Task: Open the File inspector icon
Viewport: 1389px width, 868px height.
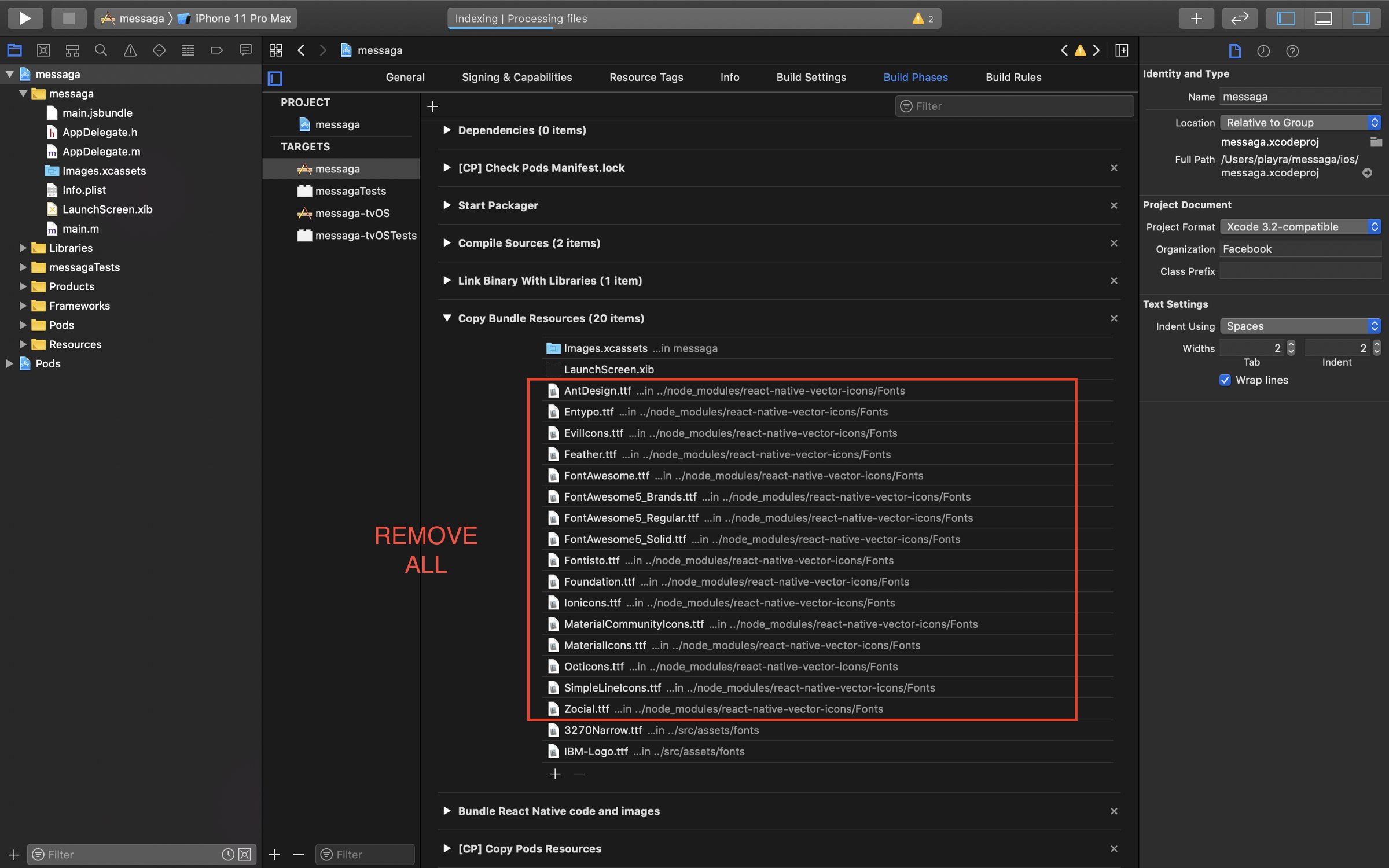Action: point(1234,51)
